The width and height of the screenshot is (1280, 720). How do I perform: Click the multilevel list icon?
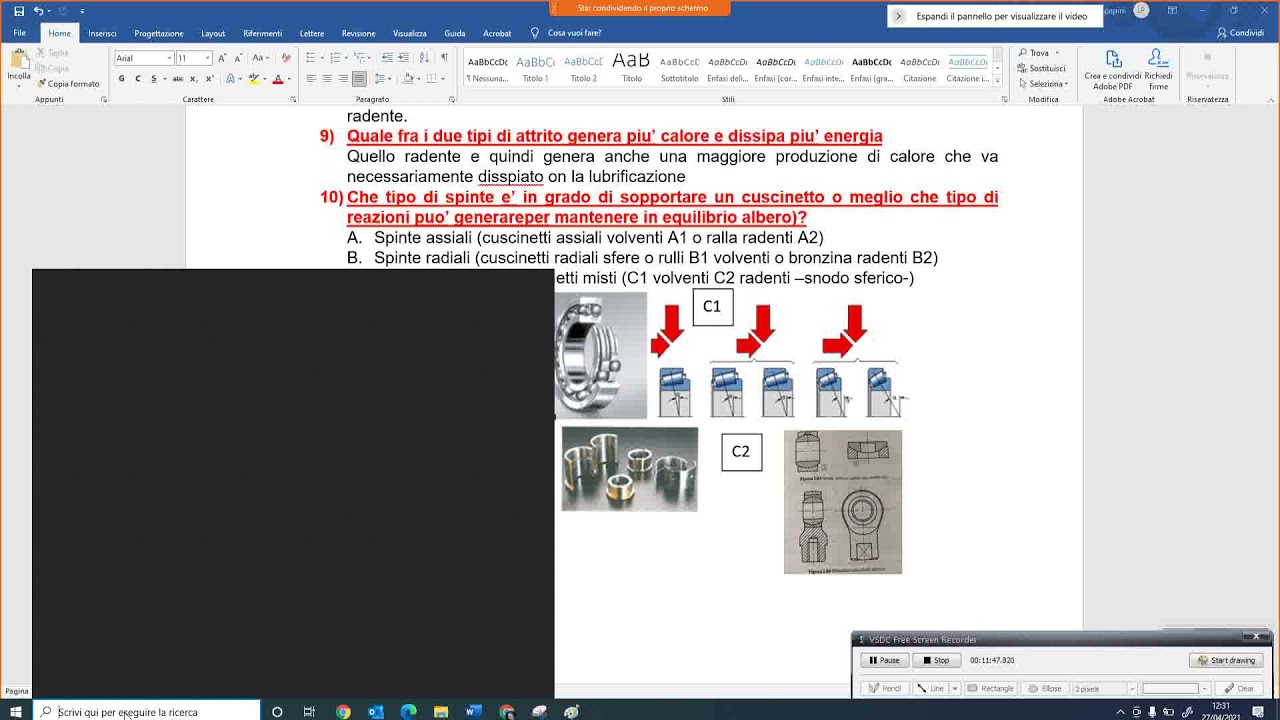coord(361,58)
